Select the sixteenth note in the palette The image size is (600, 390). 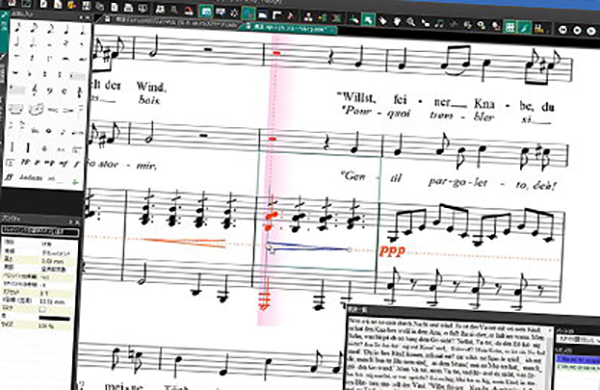18,28
